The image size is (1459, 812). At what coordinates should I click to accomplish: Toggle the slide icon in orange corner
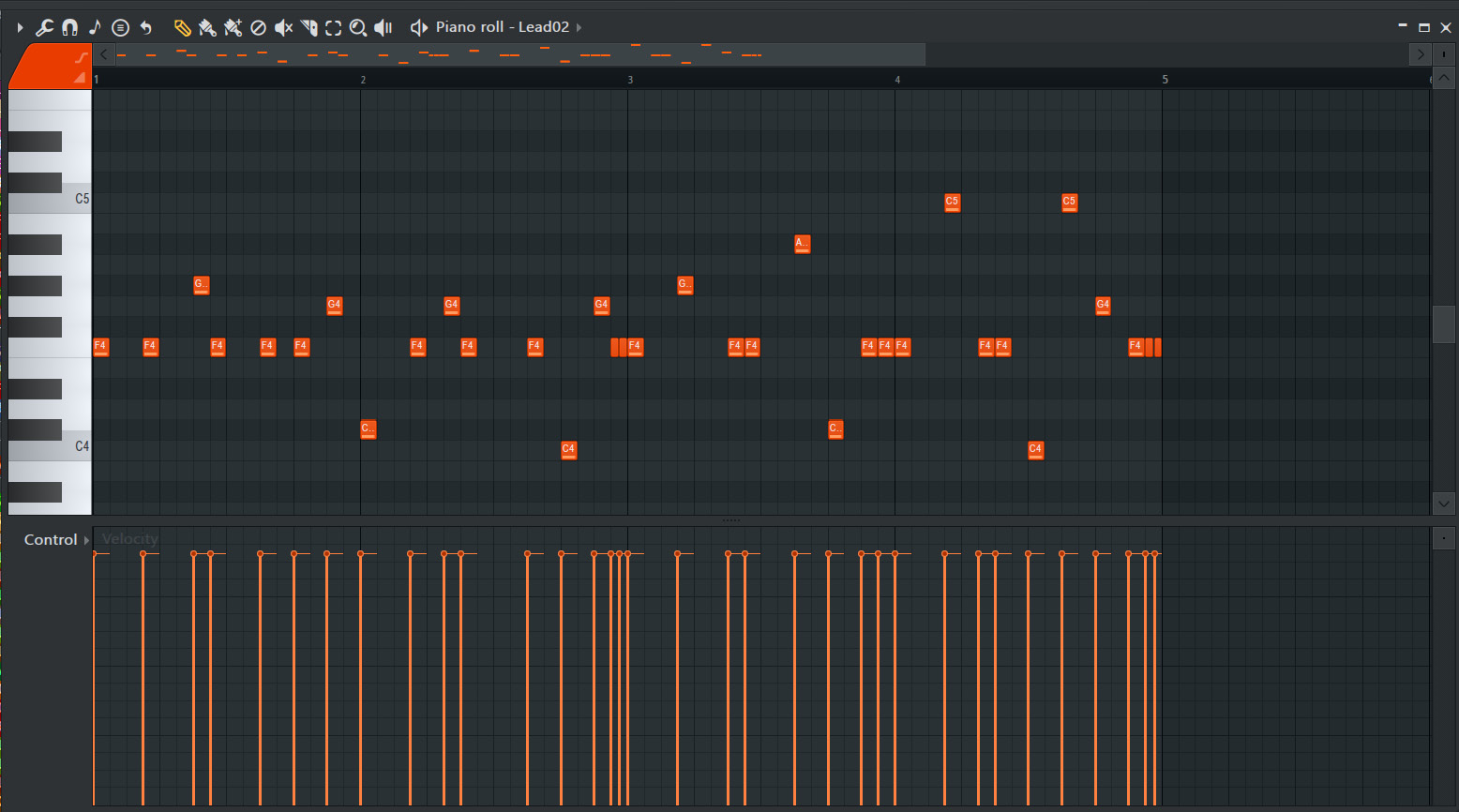pyautogui.click(x=81, y=58)
